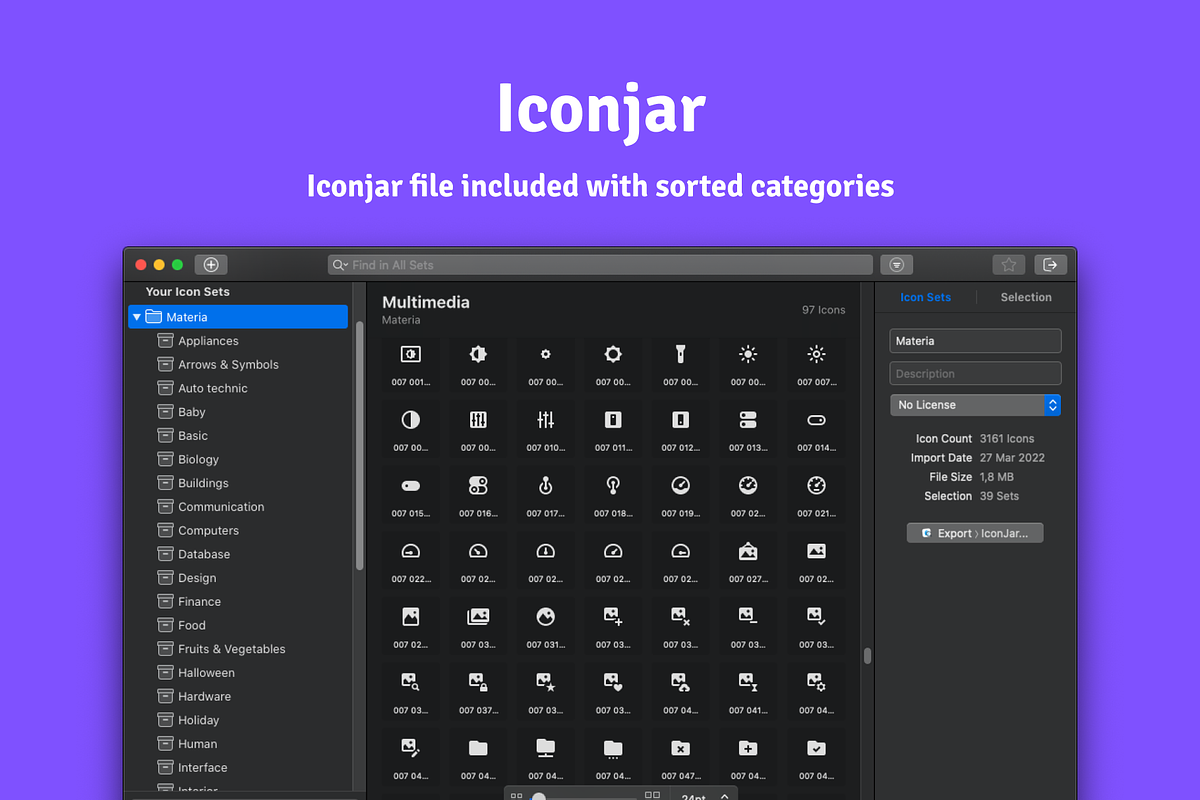The height and width of the screenshot is (800, 1200).
Task: Click the Find in All Sets search field
Action: (600, 265)
